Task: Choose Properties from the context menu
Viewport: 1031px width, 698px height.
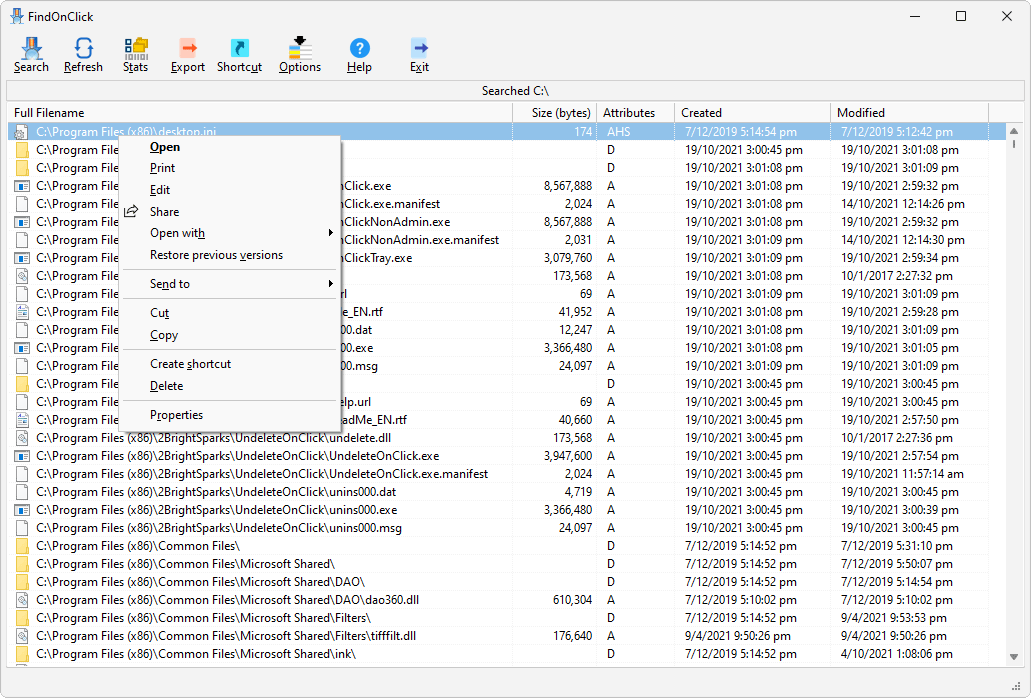Action: pos(176,415)
